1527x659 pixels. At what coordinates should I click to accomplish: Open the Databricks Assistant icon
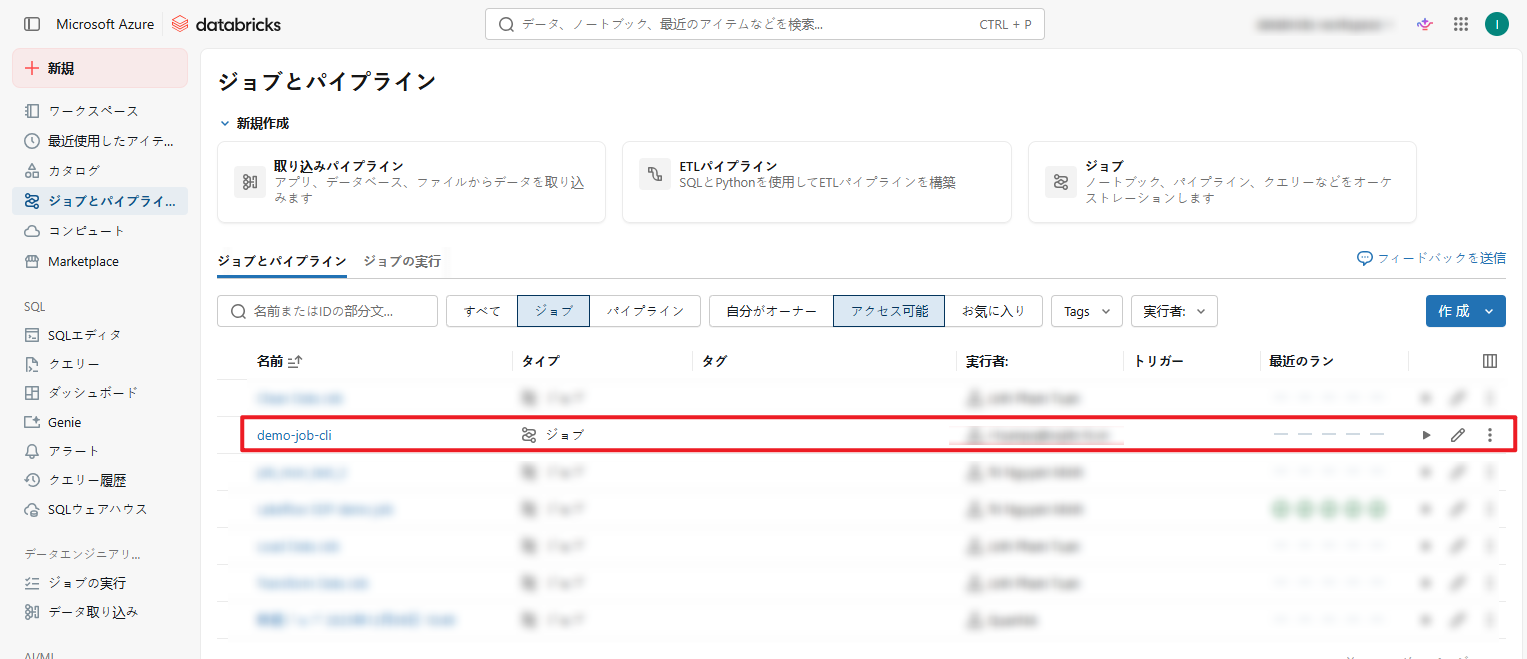point(1425,24)
